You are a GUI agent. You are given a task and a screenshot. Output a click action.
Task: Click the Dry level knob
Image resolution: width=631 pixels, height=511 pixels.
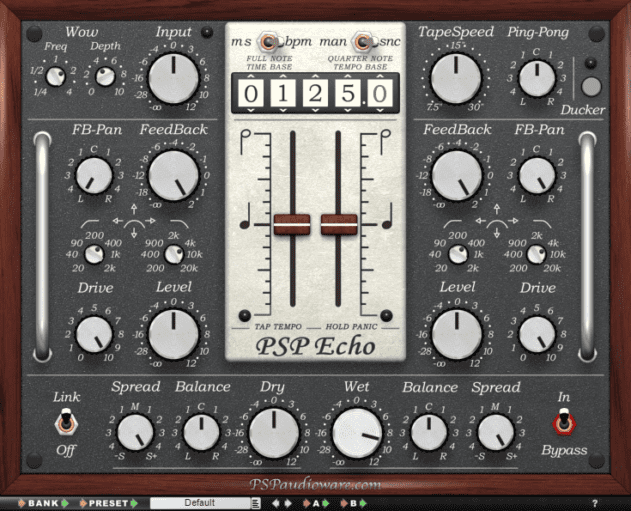[x=274, y=433]
